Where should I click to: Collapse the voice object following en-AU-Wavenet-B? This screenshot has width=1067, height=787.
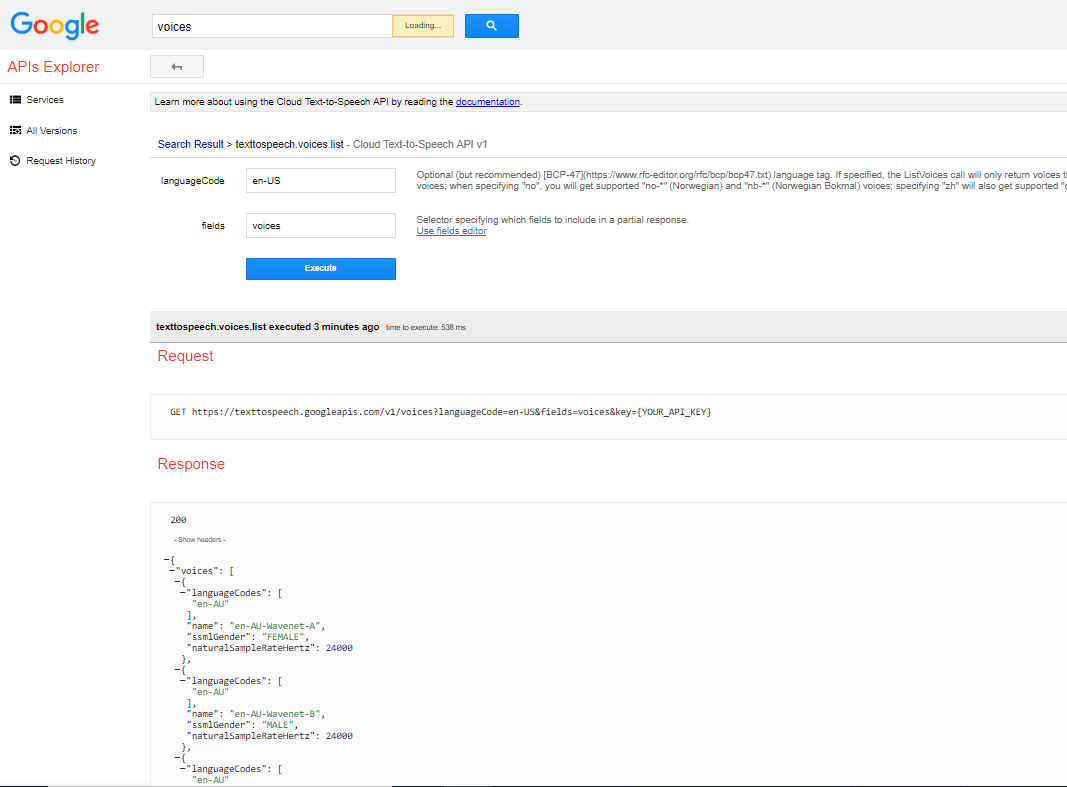click(178, 757)
